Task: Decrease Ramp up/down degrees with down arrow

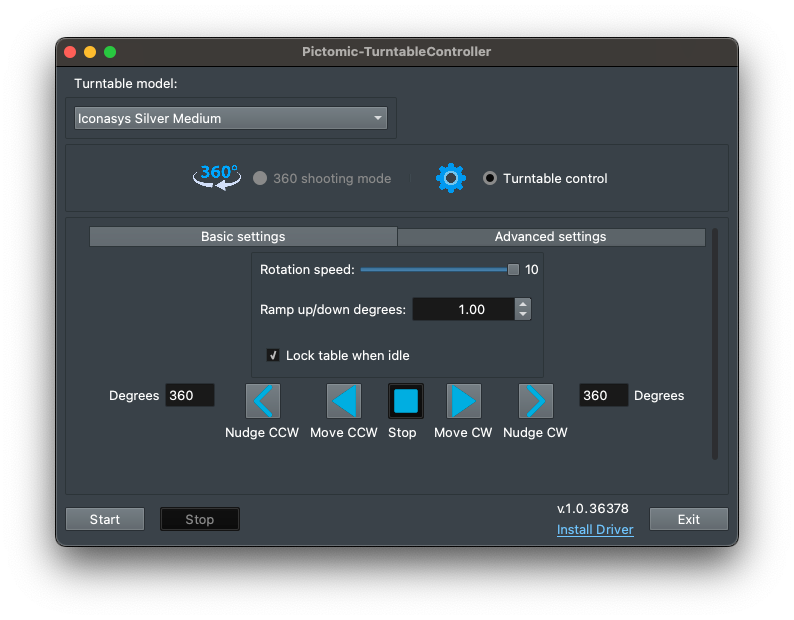Action: point(522,315)
